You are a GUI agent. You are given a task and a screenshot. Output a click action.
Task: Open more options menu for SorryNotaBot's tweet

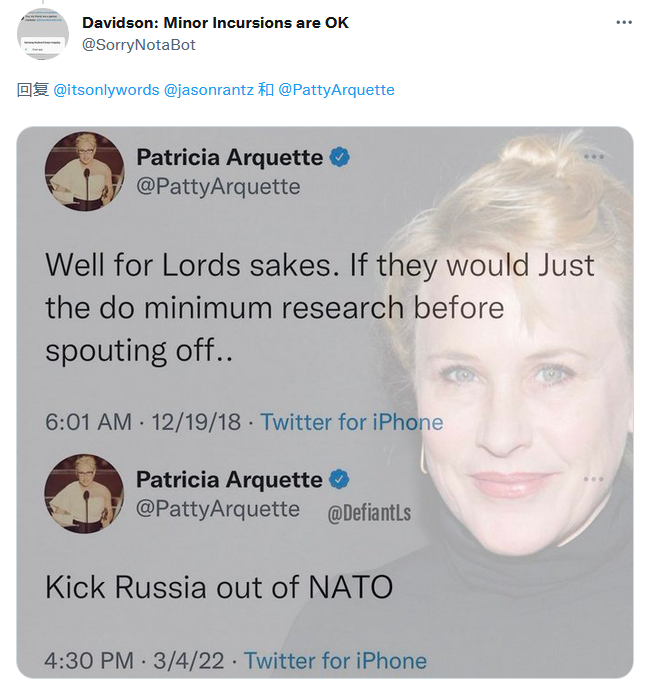click(x=624, y=22)
